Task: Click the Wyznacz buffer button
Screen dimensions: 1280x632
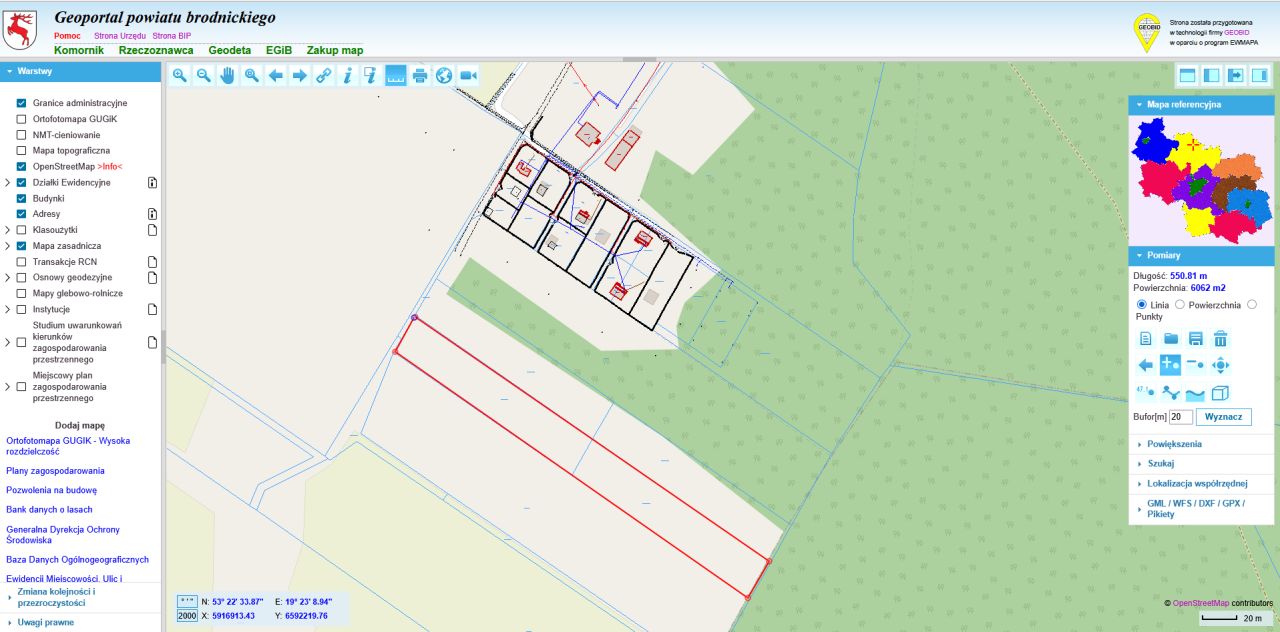Action: (1223, 417)
